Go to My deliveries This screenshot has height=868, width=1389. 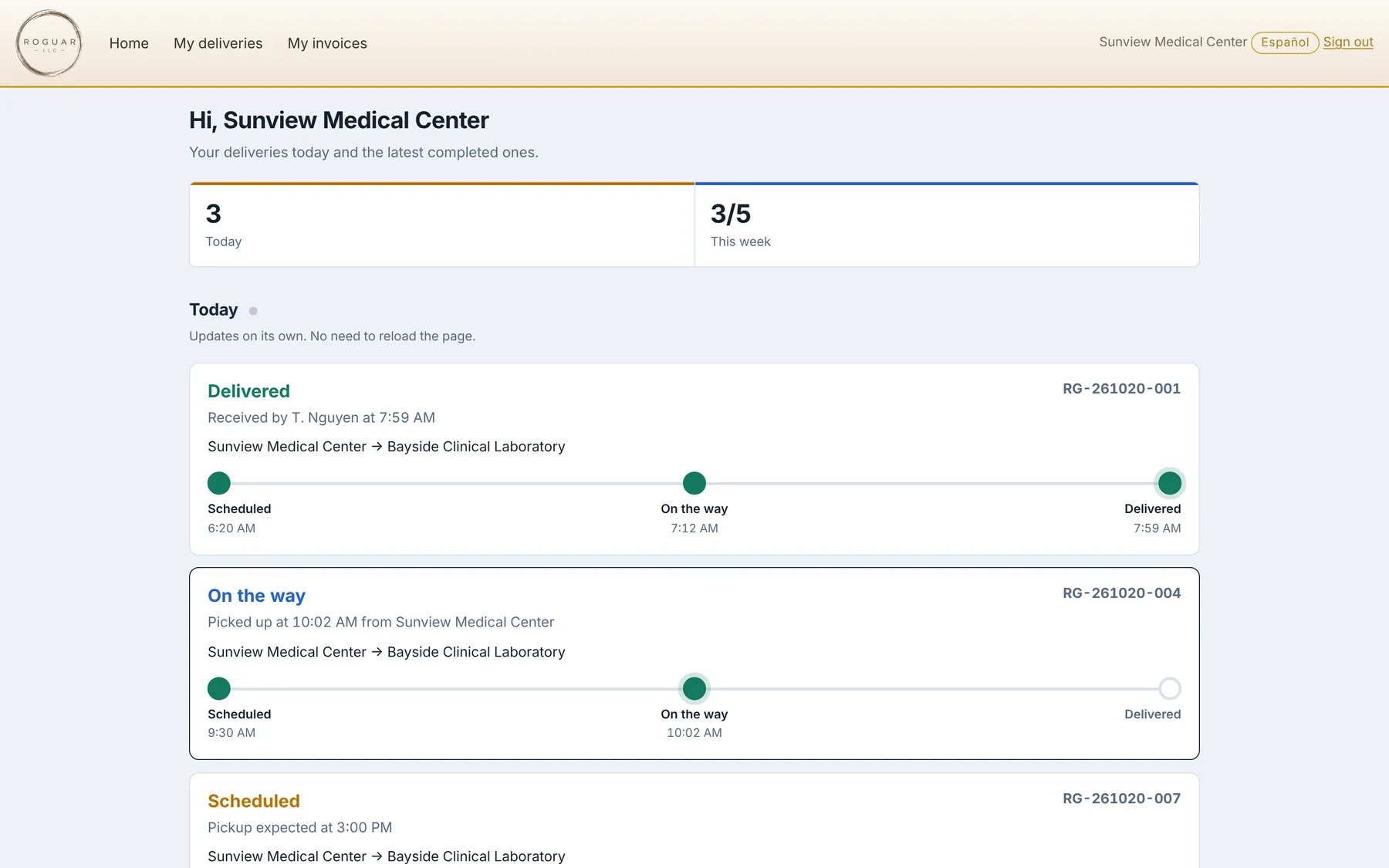tap(218, 43)
